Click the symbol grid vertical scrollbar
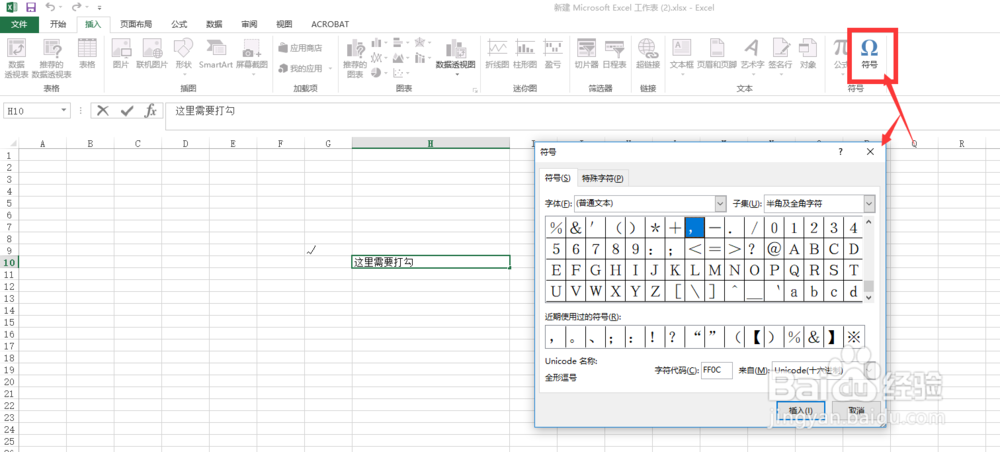 click(x=869, y=259)
